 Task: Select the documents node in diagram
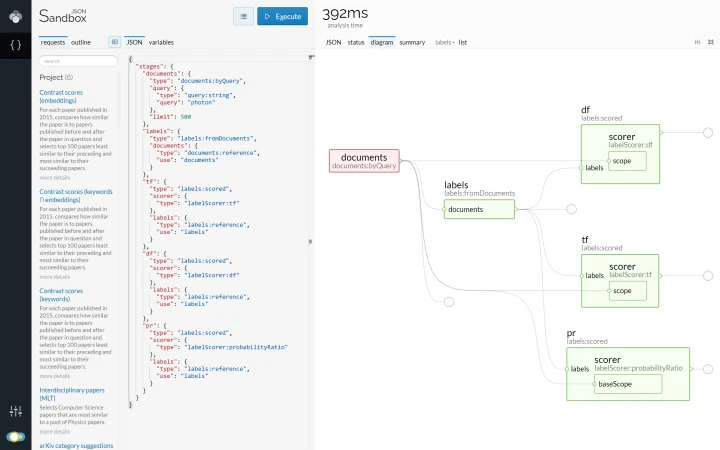pyautogui.click(x=364, y=161)
